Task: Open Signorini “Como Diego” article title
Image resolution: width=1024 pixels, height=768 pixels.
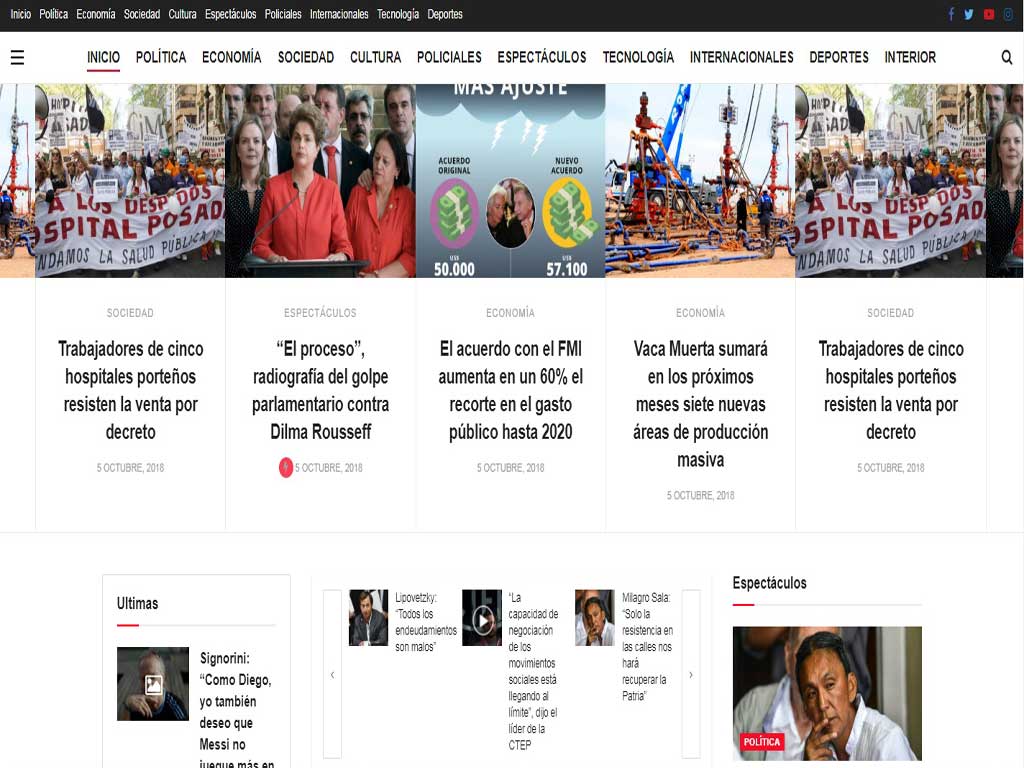Action: 237,709
